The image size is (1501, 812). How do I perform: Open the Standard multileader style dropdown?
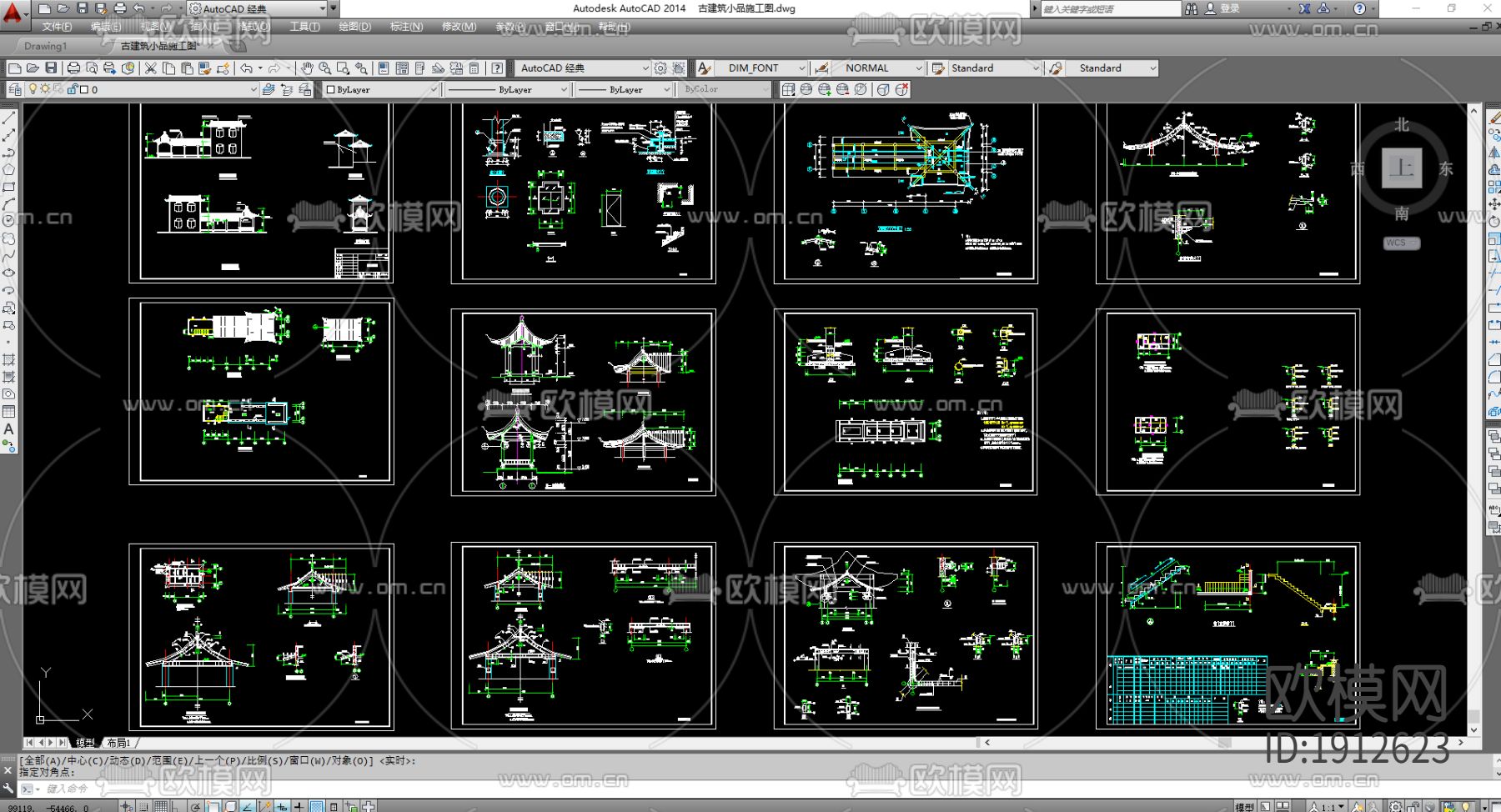(x=1153, y=68)
